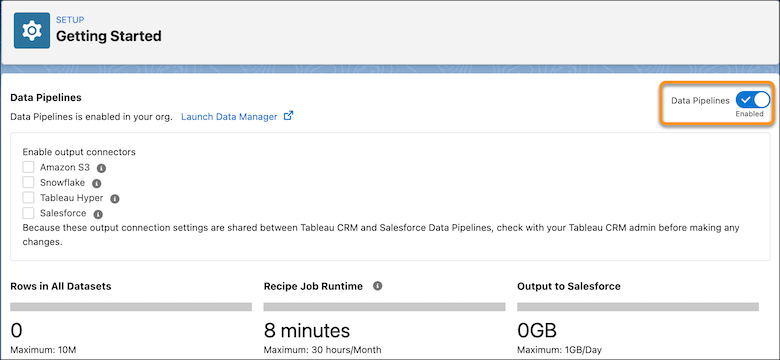
Task: Click the SETUP breadcrumb label
Action: click(x=70, y=20)
